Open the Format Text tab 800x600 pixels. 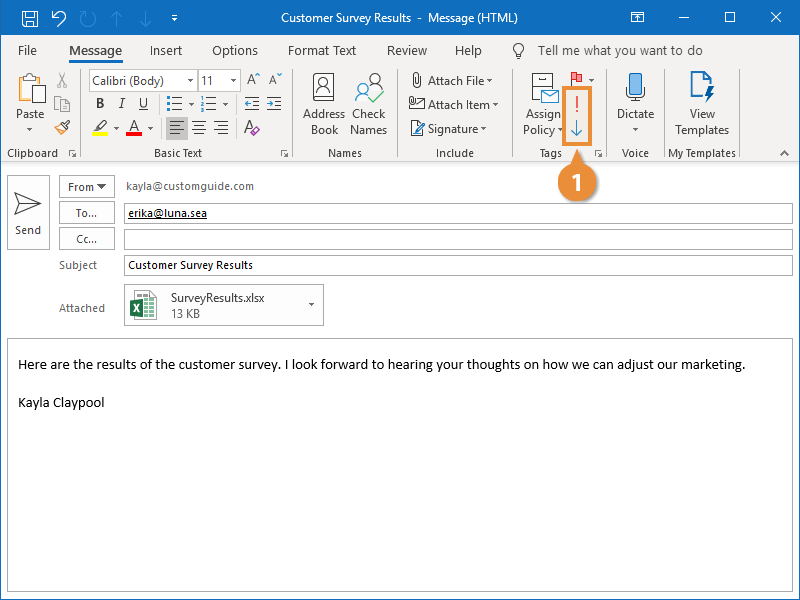[322, 51]
